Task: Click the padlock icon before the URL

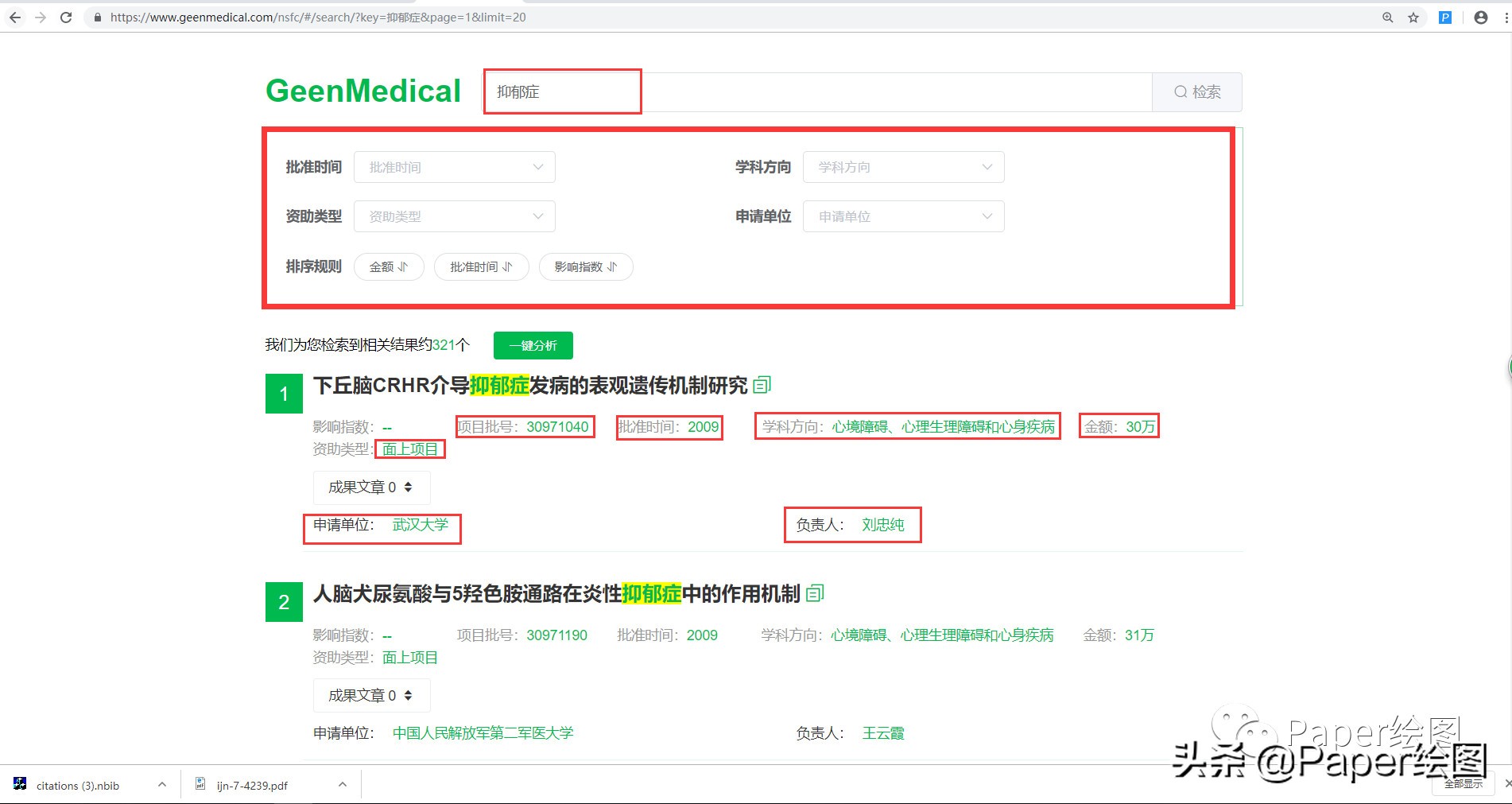Action: point(96,17)
